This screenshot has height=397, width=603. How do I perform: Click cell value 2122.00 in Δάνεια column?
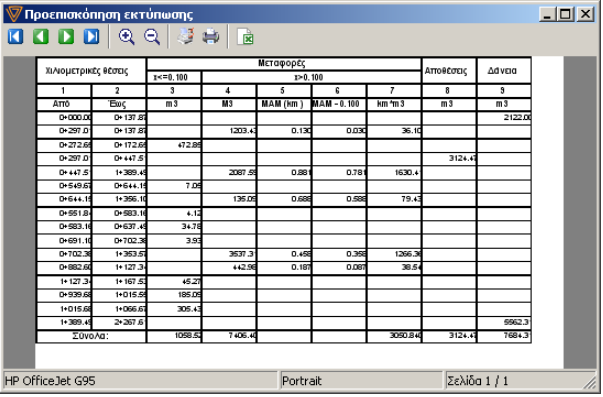[x=517, y=118]
